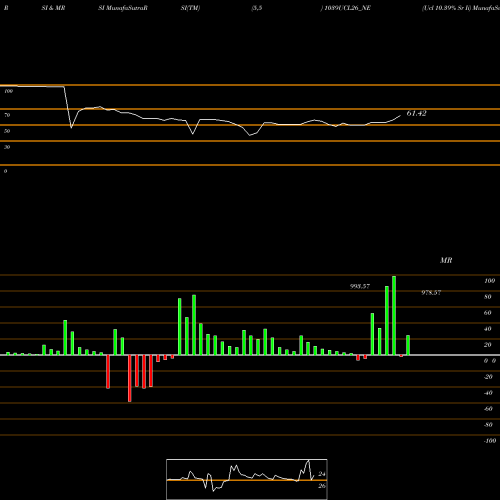Click the 10.89UCL26_NE symbol title text
This screenshot has width=500, height=500.
tap(347, 8)
